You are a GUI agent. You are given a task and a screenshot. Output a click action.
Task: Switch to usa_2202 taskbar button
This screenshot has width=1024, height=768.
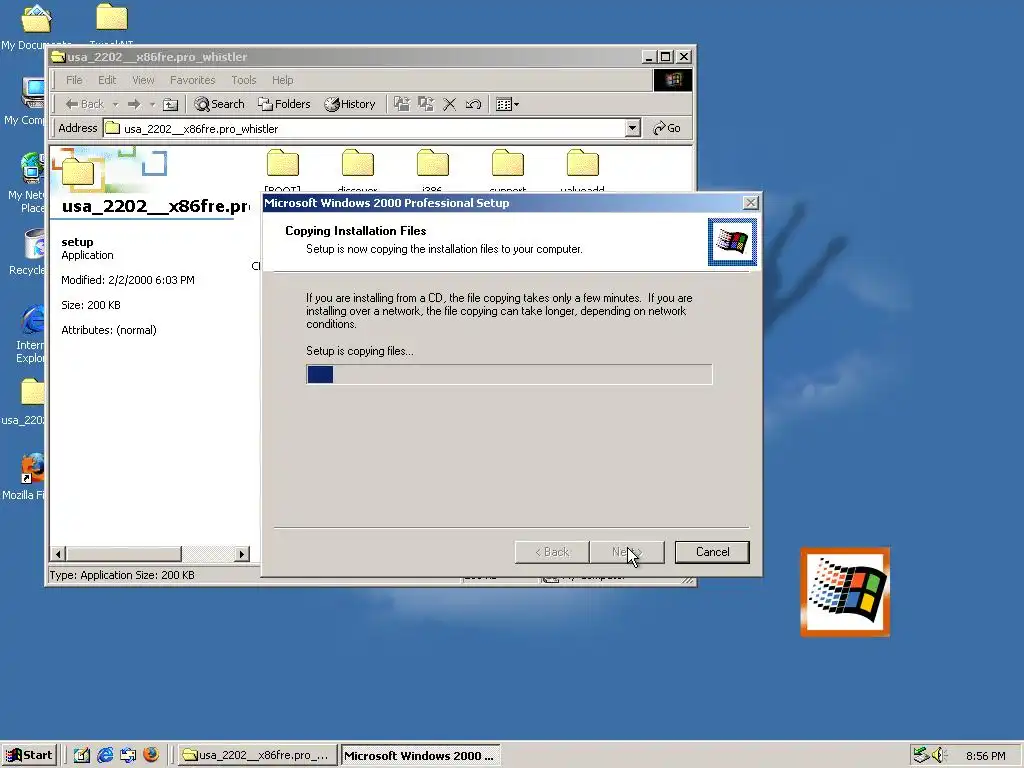coord(257,755)
